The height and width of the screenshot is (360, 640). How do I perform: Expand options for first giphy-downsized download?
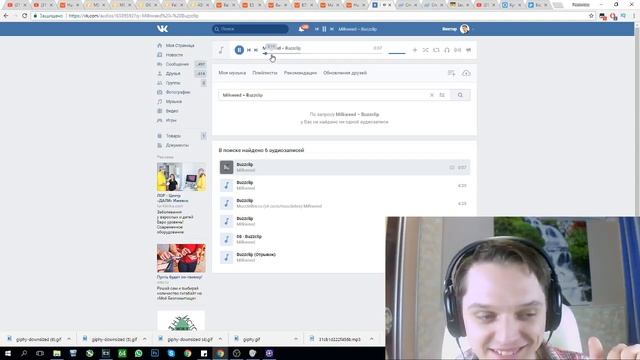pos(69,339)
